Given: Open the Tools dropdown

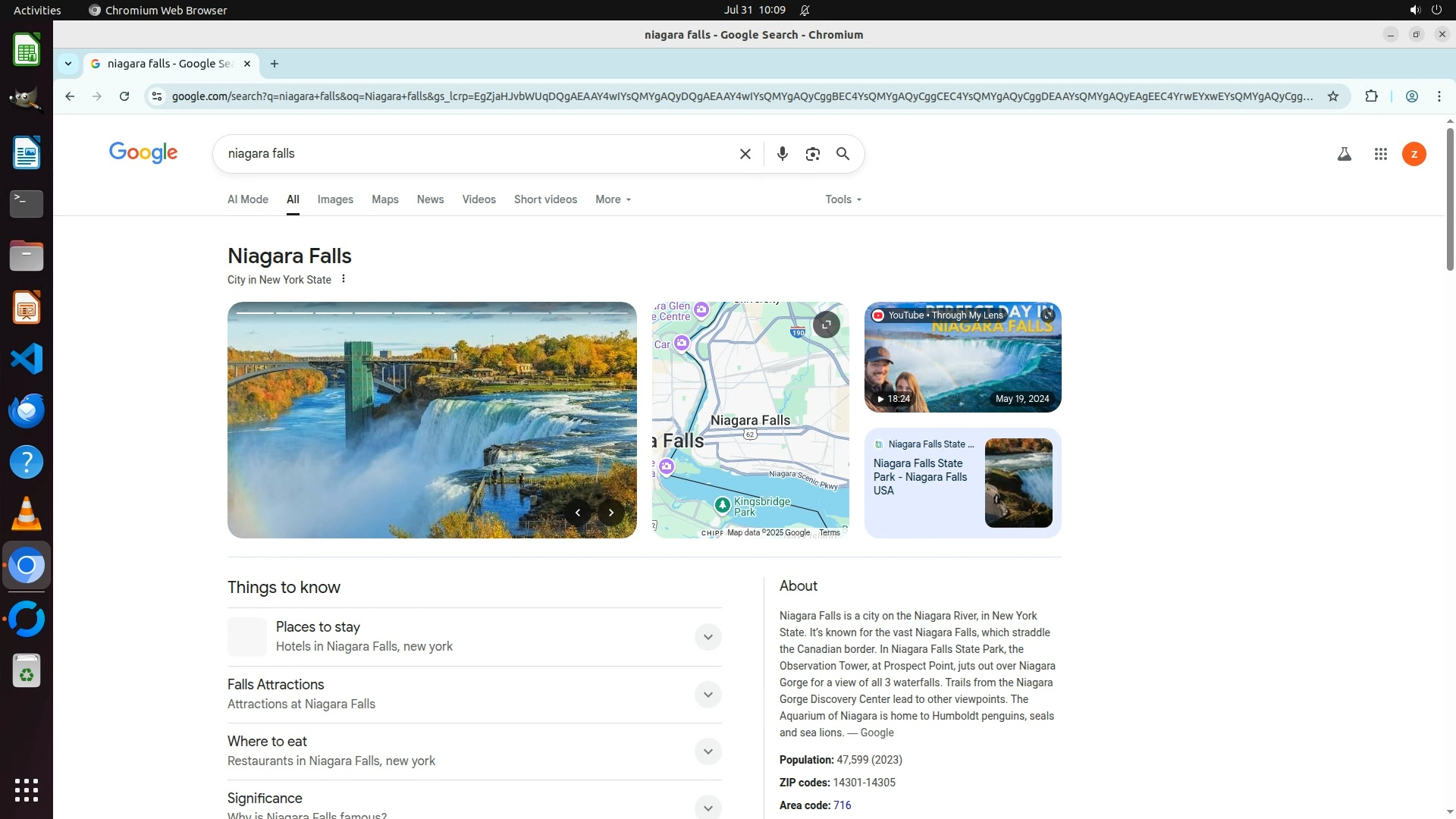Looking at the screenshot, I should (843, 199).
